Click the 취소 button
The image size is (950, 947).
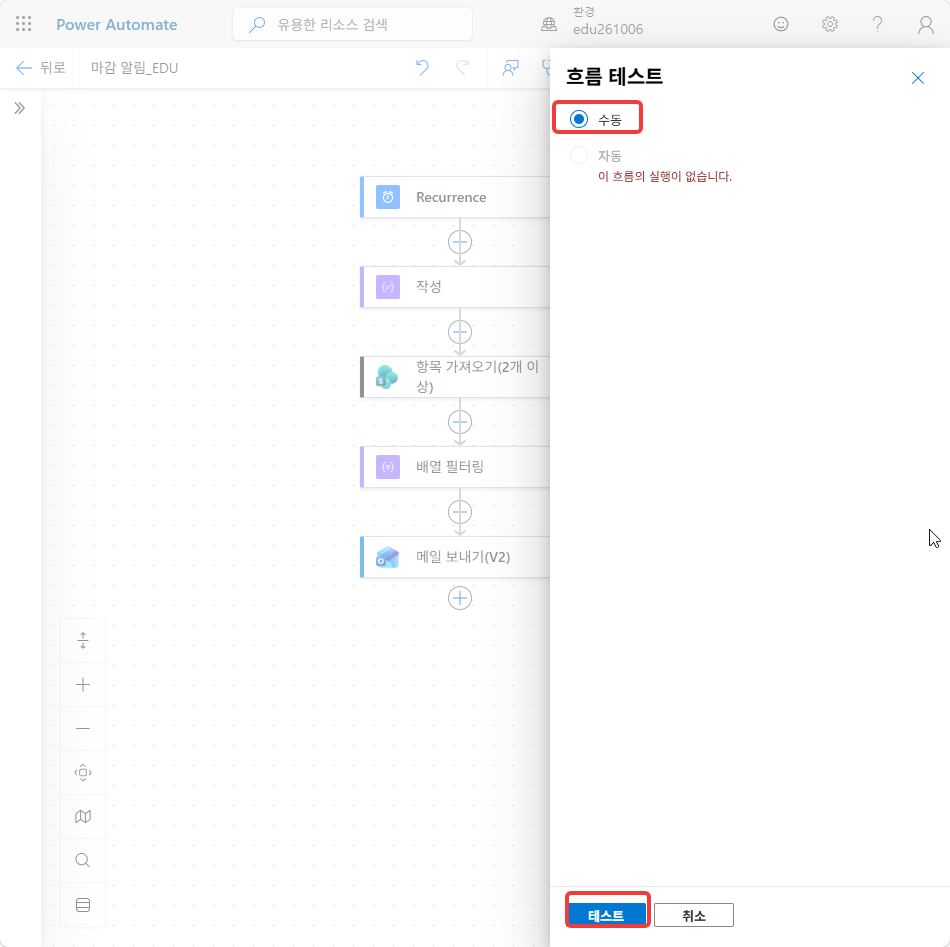tap(694, 915)
